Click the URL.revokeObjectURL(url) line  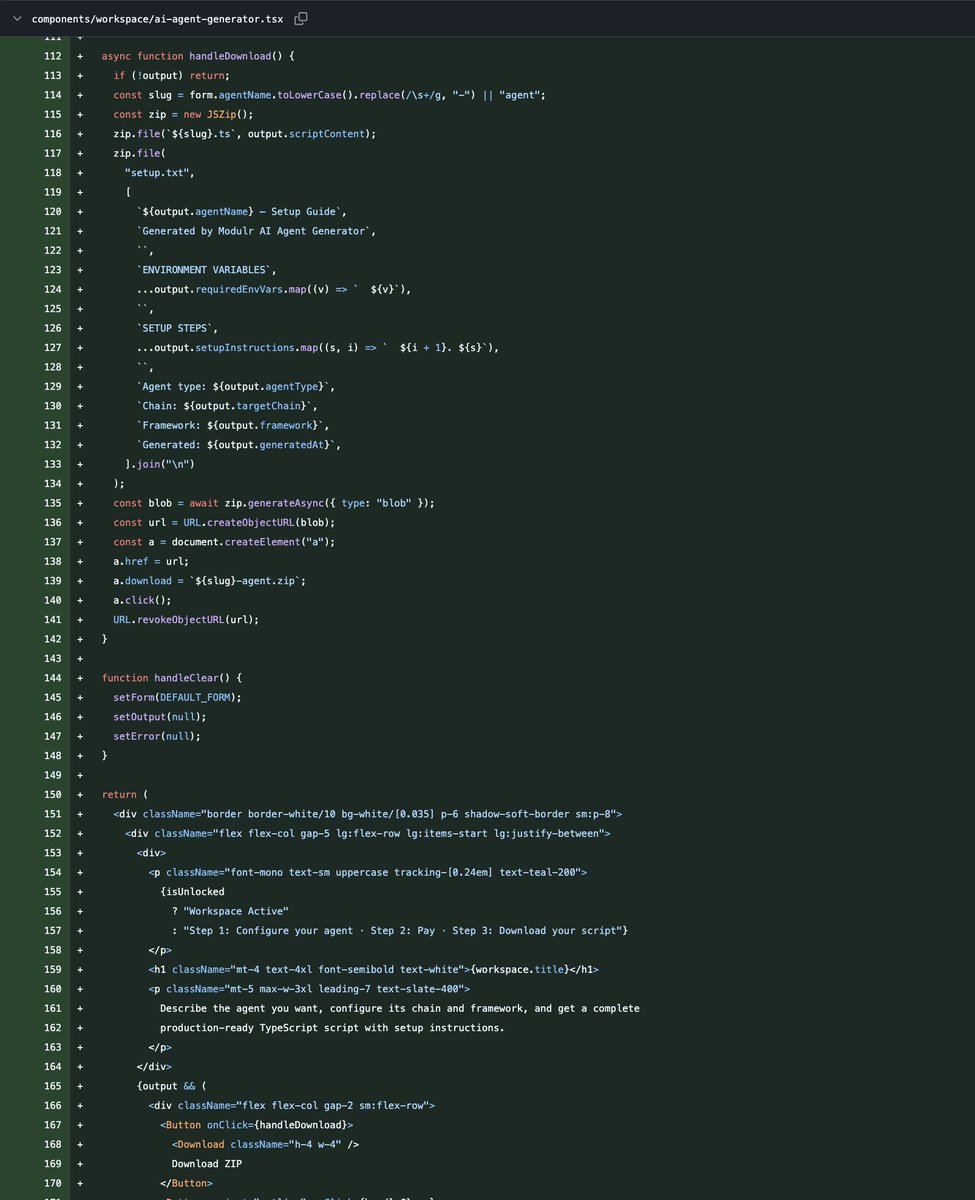click(186, 620)
